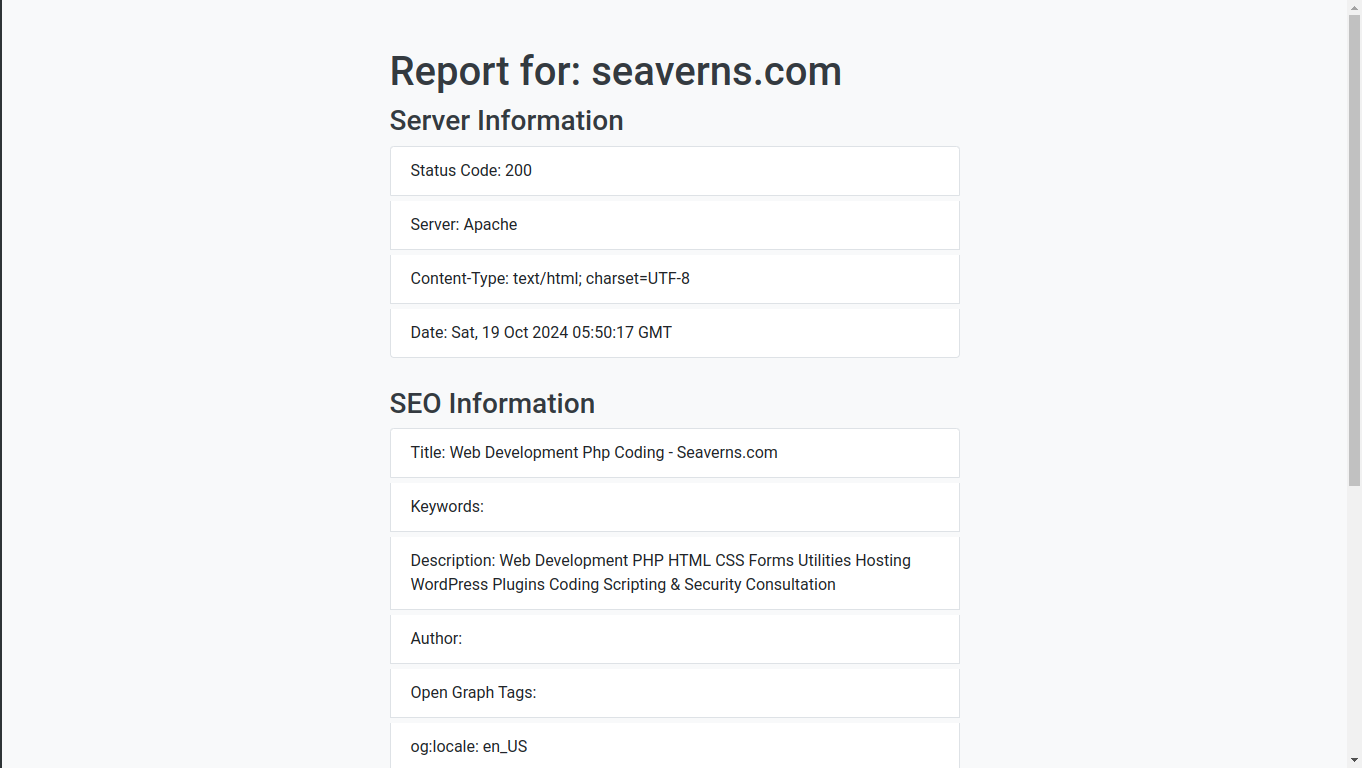Select the og:locale en_US row
The image size is (1362, 768).
pyautogui.click(x=674, y=745)
